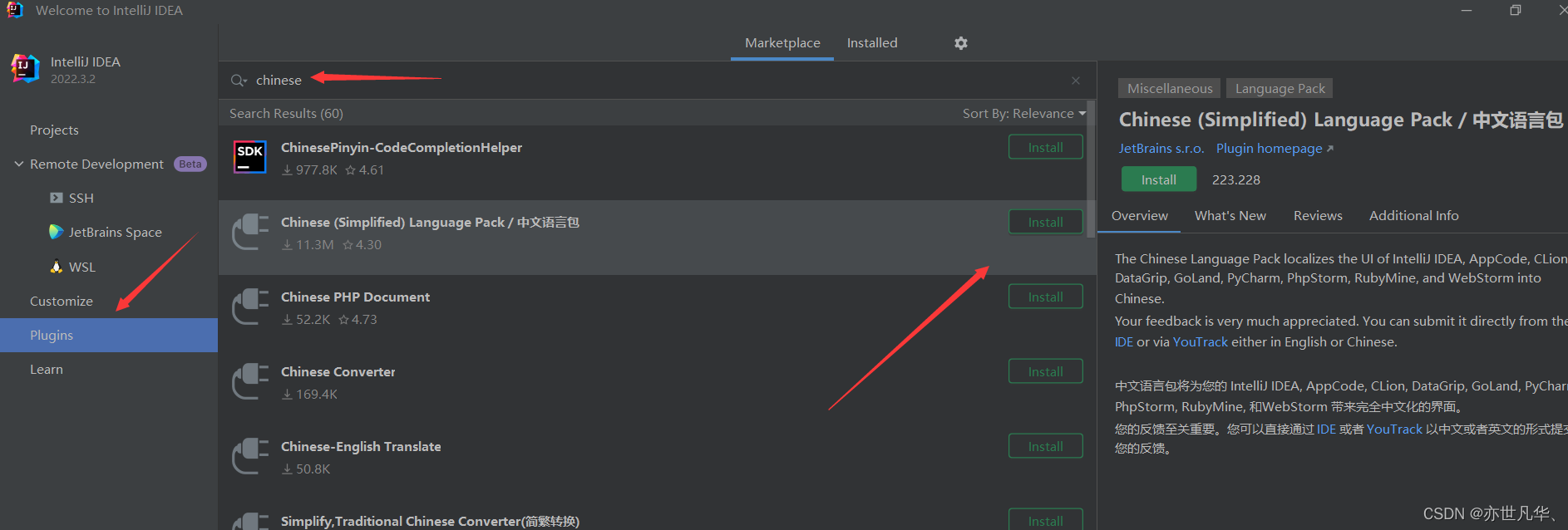Image resolution: width=1568 pixels, height=530 pixels.
Task: Follow the YouTrack link in the Chinese description
Action: click(x=1394, y=429)
